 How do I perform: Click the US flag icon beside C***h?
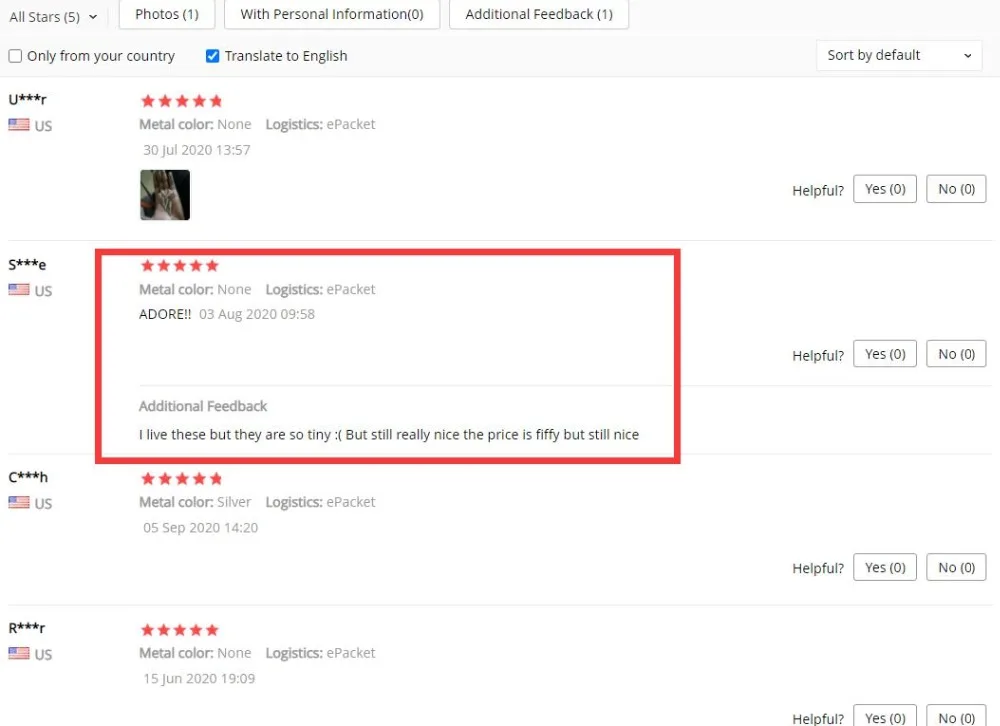click(18, 502)
